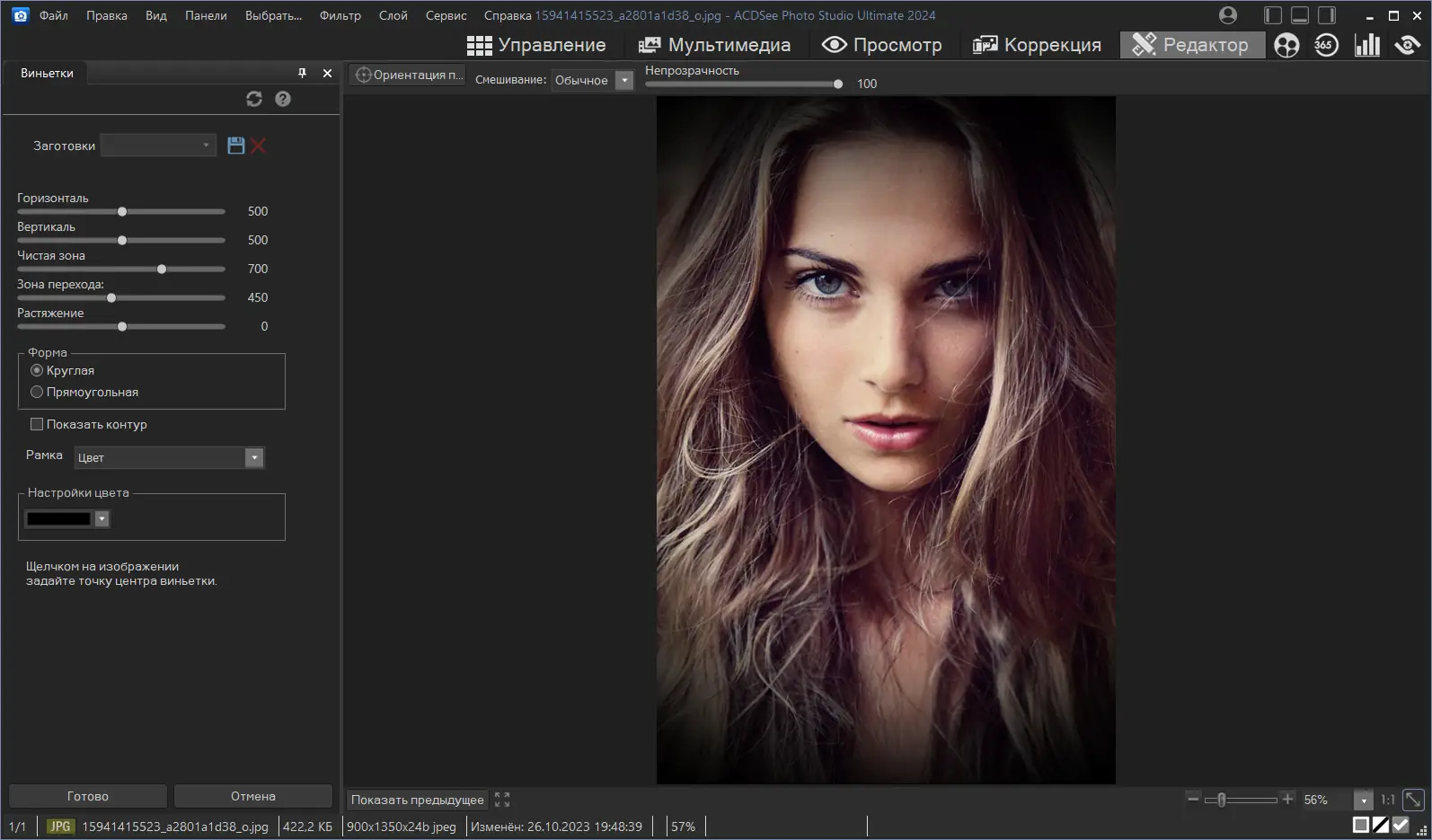
Task: Open help with the question mark icon
Action: click(283, 99)
